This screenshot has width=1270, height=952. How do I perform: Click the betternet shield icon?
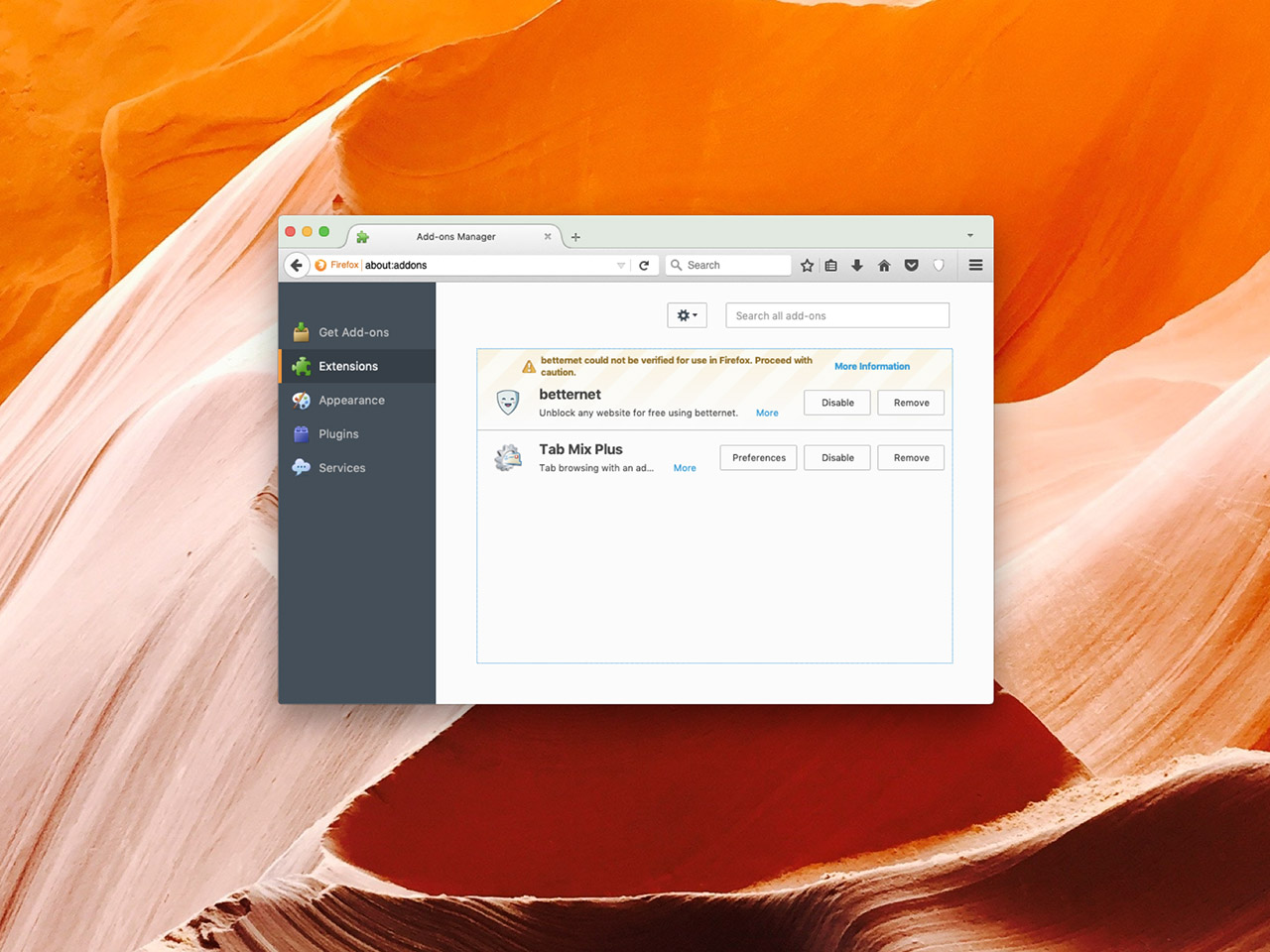point(508,402)
